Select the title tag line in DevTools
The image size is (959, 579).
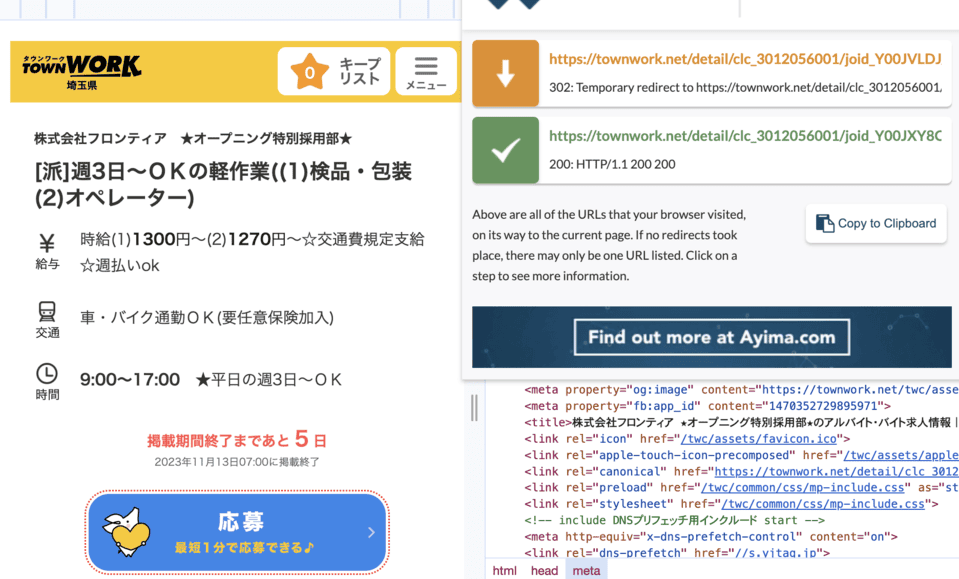tap(741, 422)
